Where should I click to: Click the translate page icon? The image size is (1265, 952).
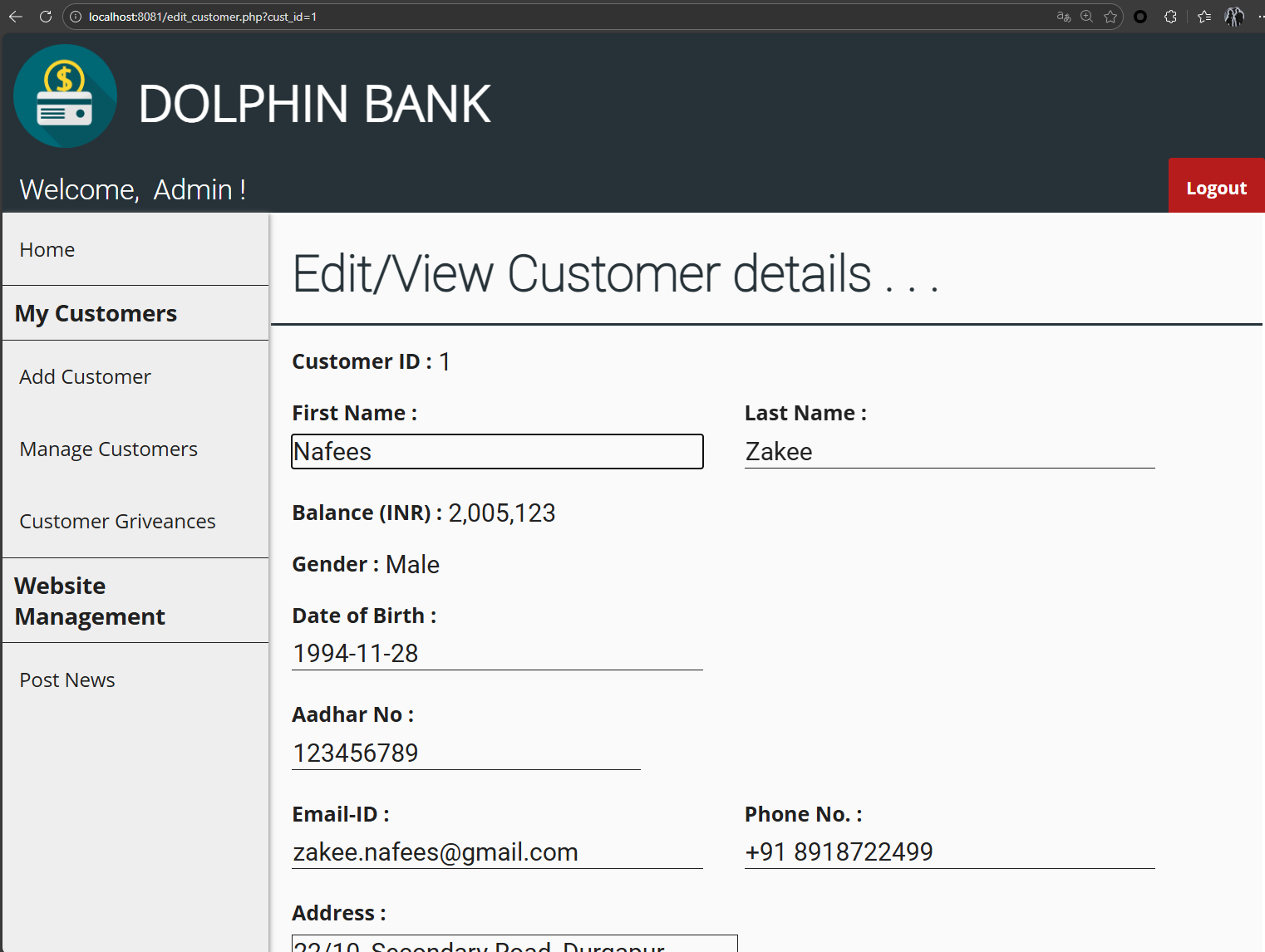pos(1063,17)
